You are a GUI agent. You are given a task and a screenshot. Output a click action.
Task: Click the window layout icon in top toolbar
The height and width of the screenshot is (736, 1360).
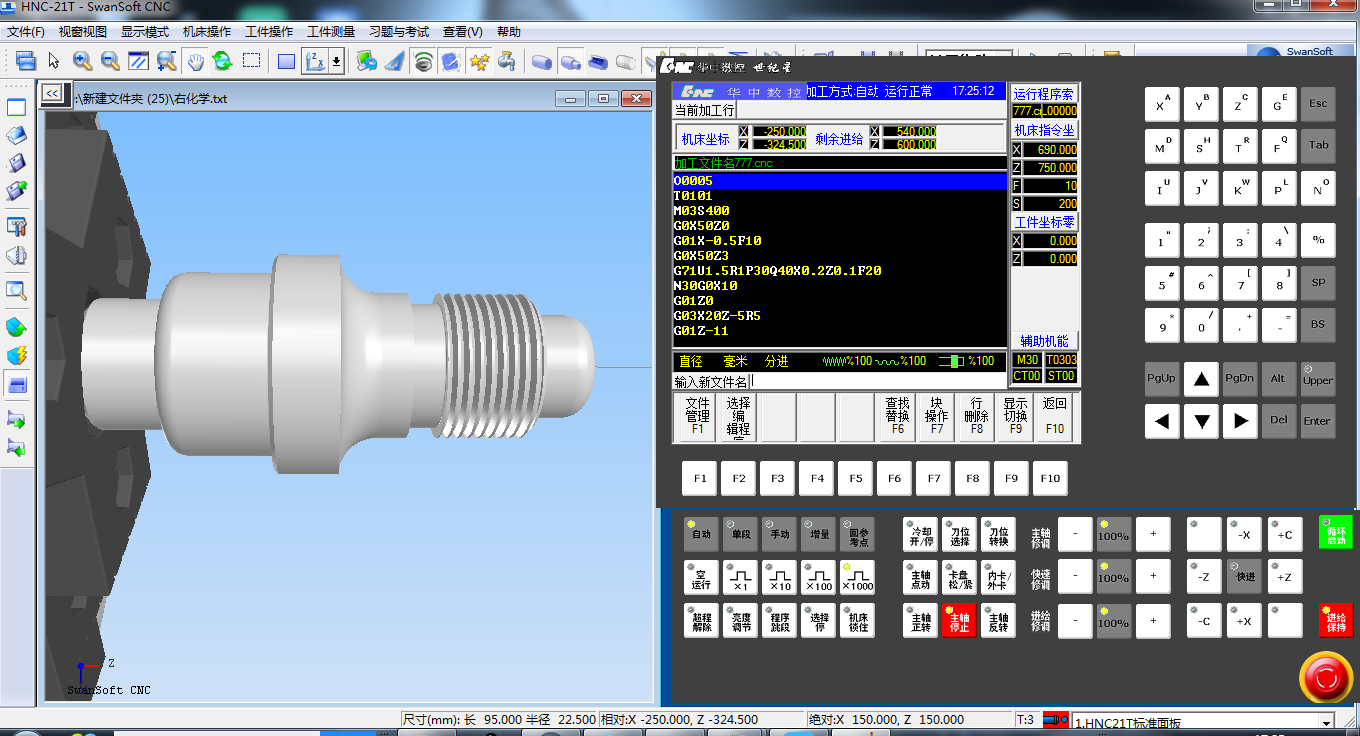click(26, 61)
